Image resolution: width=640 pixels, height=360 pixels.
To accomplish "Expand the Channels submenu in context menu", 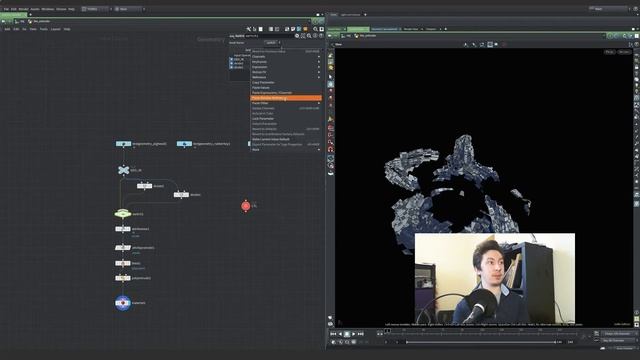I will coord(286,56).
